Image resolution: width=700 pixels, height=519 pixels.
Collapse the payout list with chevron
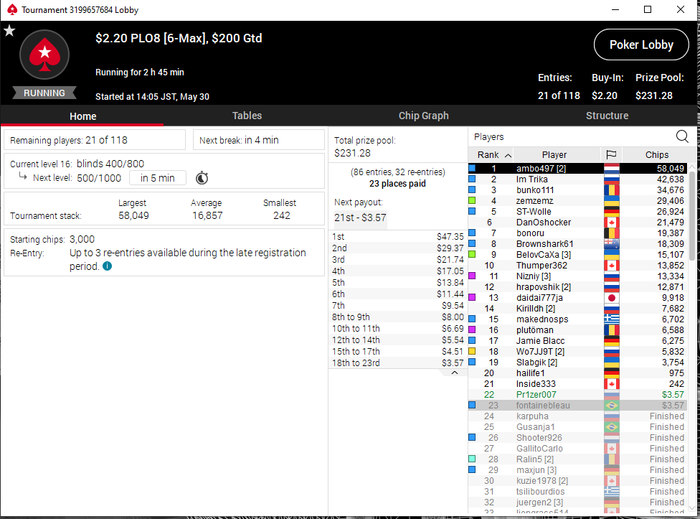(x=454, y=373)
